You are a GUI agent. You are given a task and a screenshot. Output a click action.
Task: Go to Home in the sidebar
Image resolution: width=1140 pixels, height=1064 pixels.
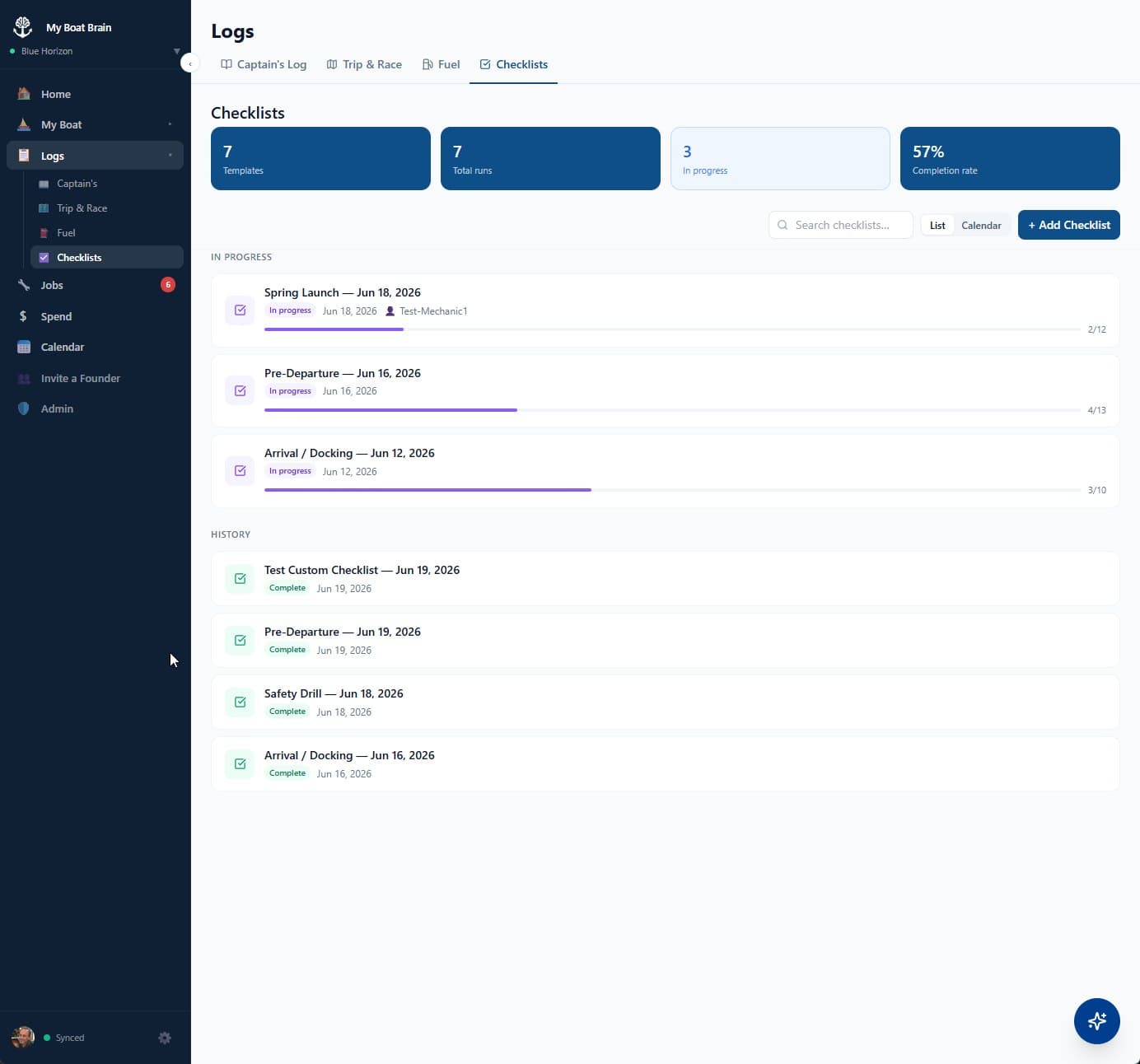(x=95, y=94)
